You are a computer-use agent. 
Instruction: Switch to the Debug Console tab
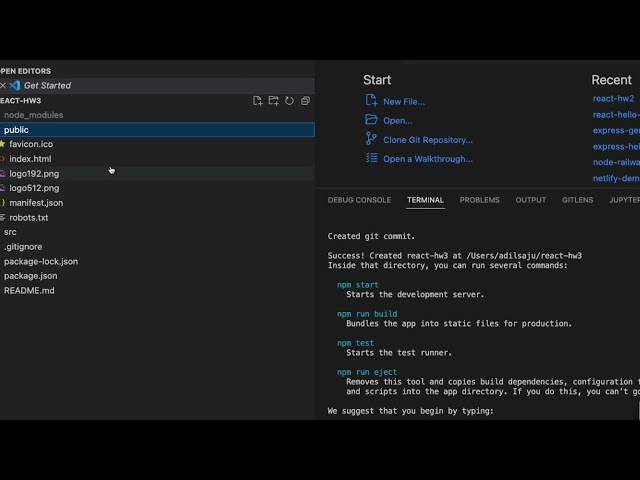point(359,200)
